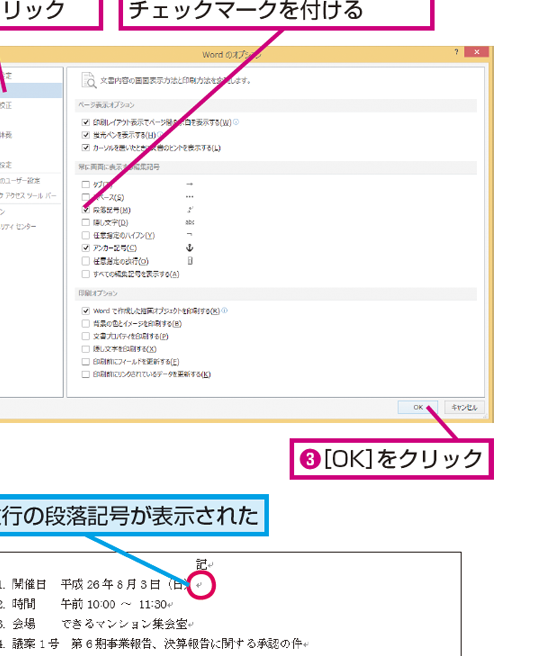Click the できるマンション集会室 text
540x656 pixels.
click(124, 624)
